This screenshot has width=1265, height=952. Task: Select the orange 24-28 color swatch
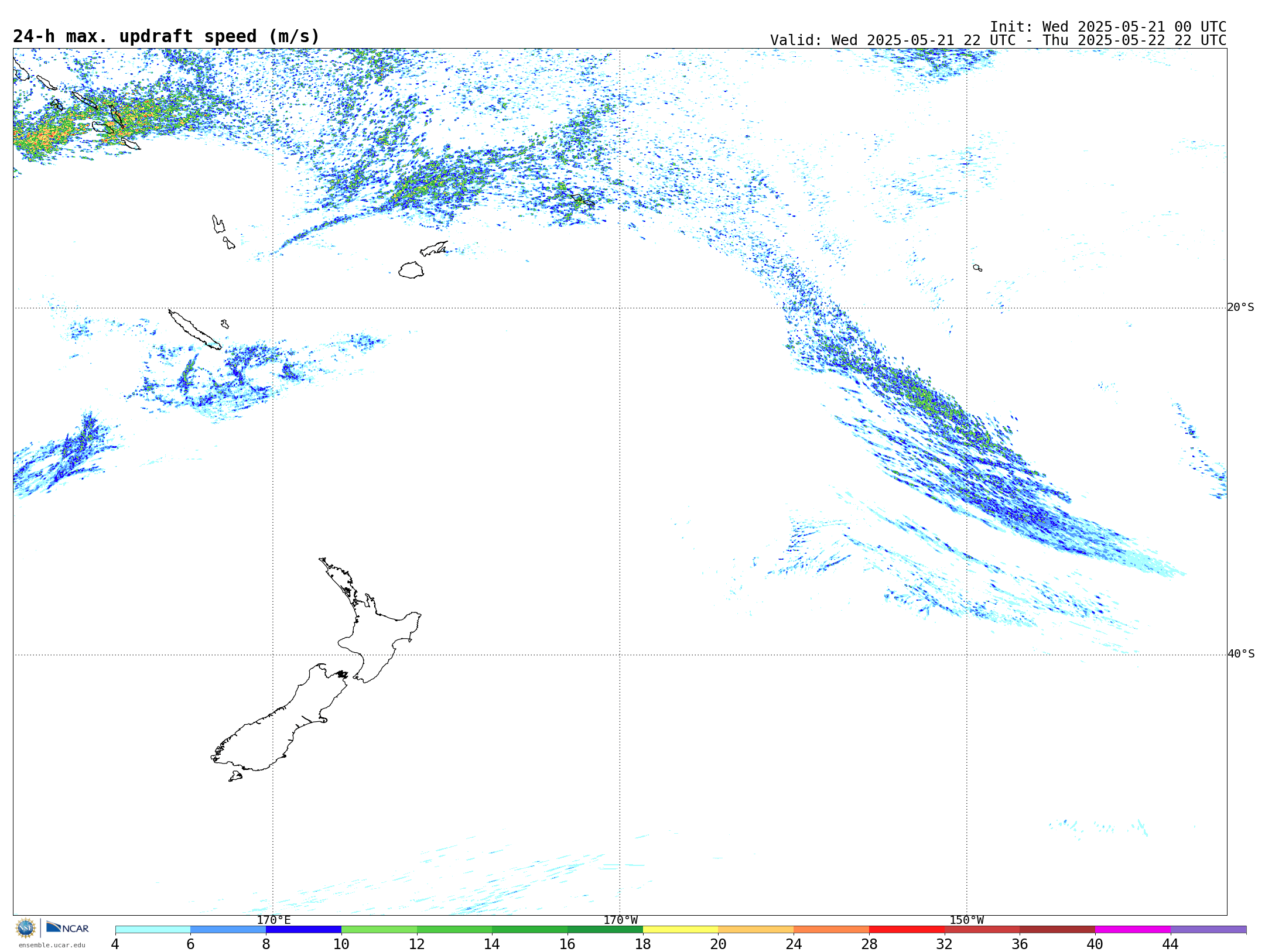[832, 929]
